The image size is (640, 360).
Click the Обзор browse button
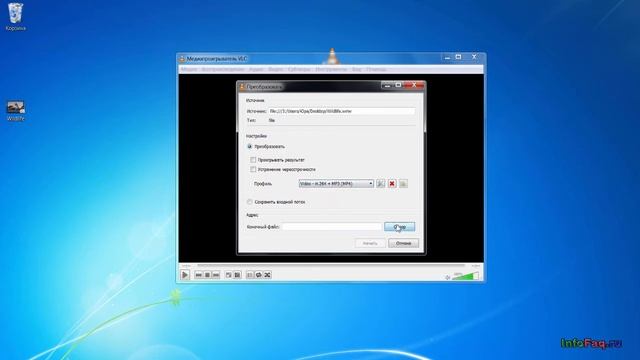[x=400, y=227]
